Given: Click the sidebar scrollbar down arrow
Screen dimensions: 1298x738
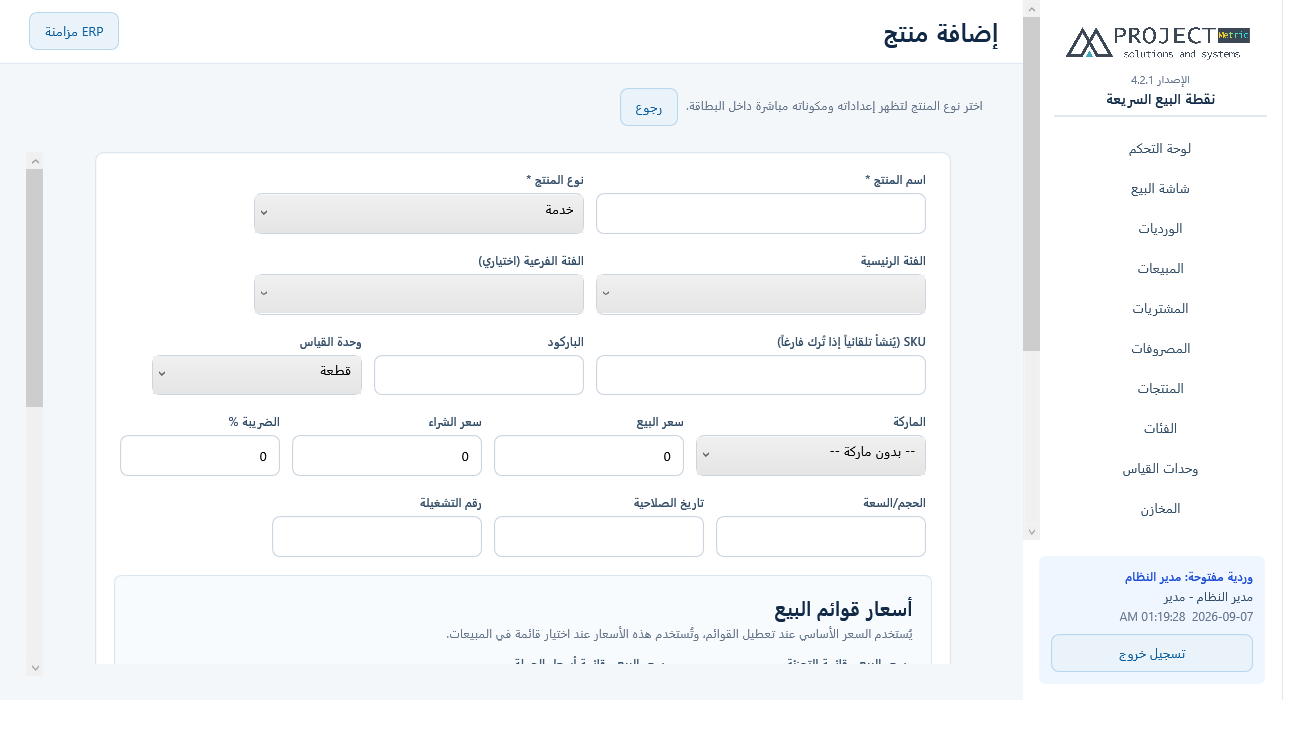Looking at the screenshot, I should pos(1032,532).
